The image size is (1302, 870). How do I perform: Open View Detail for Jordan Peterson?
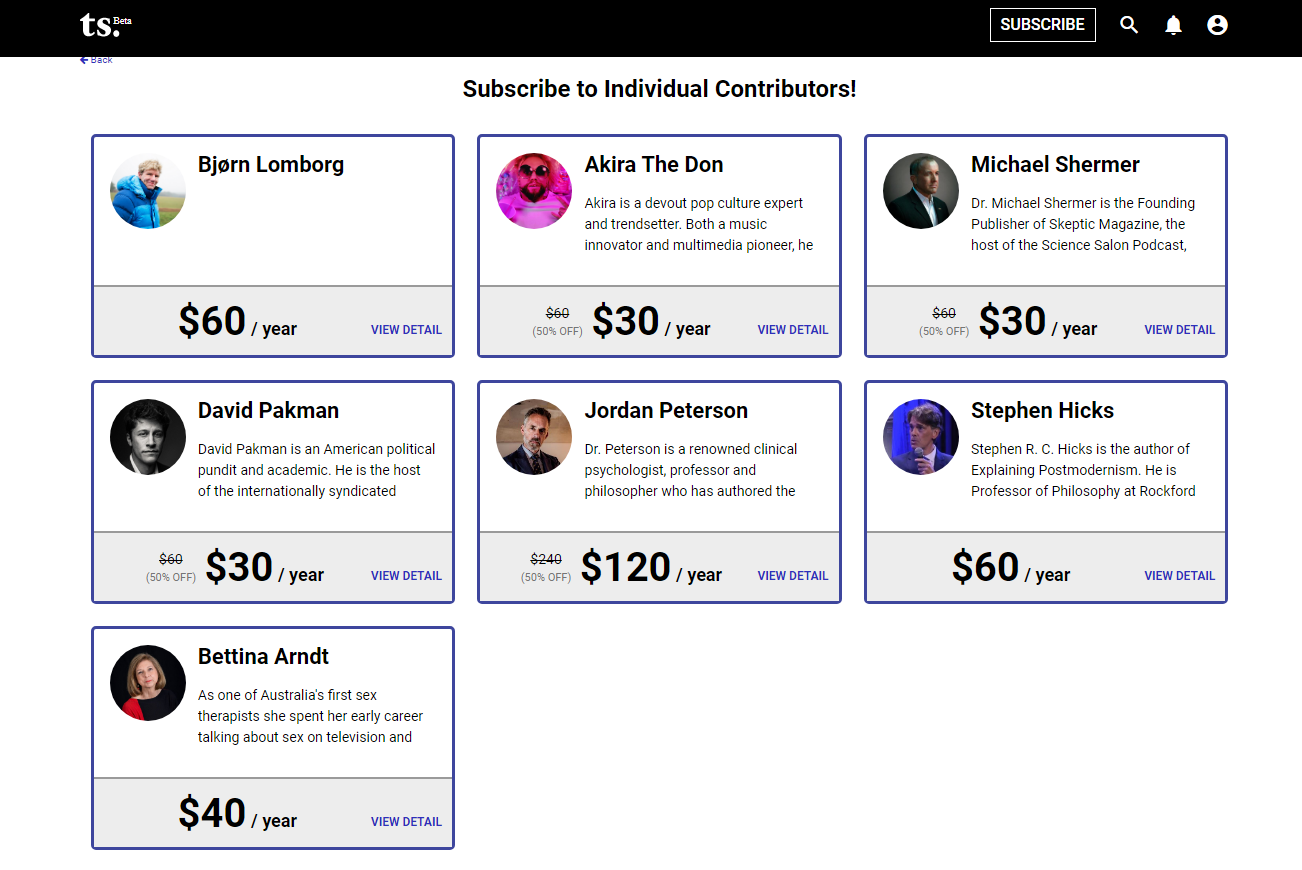[x=793, y=576]
